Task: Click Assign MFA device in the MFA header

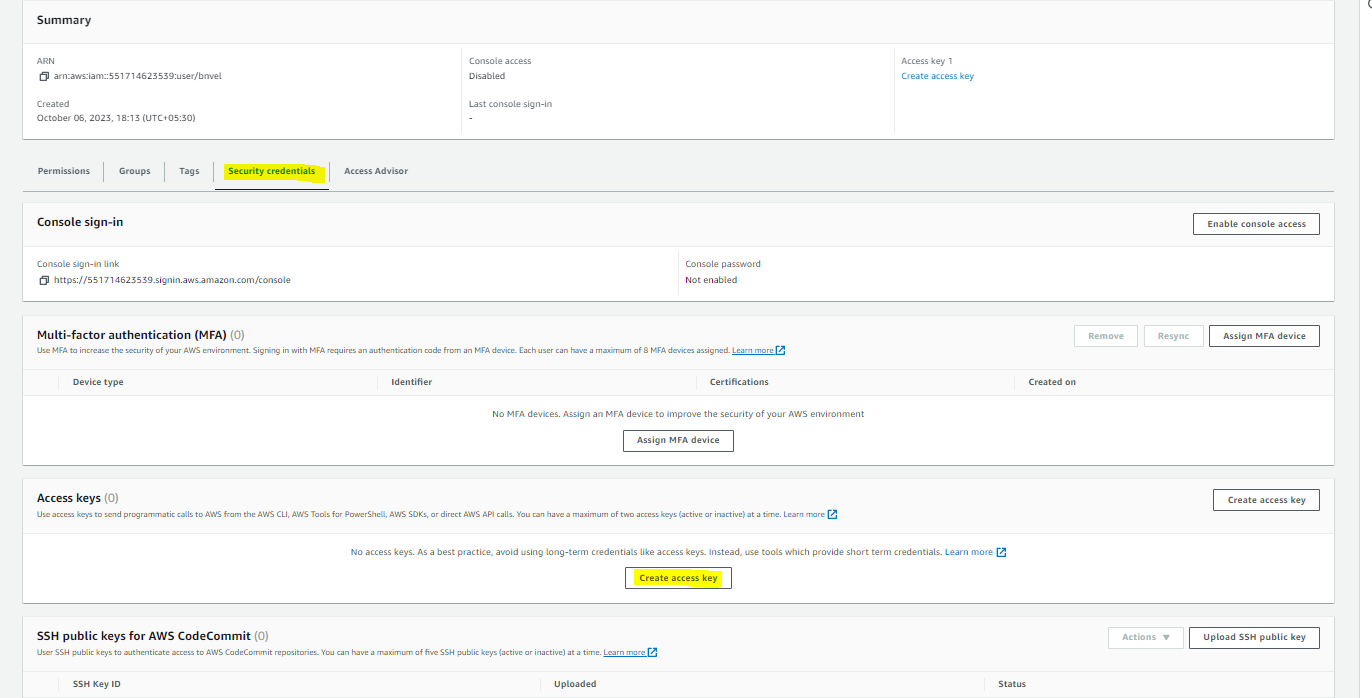Action: point(1264,336)
